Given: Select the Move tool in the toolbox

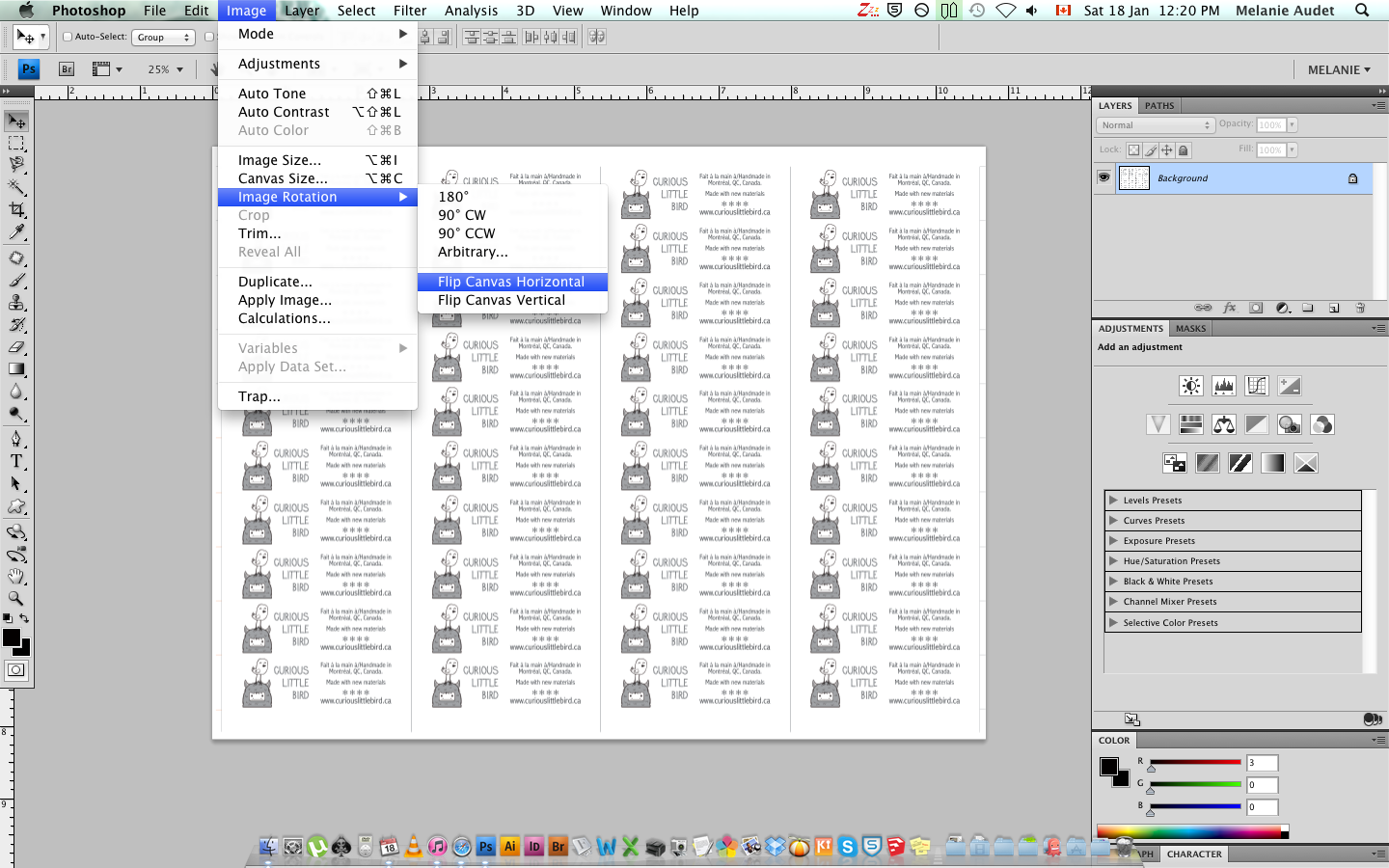Looking at the screenshot, I should point(16,122).
